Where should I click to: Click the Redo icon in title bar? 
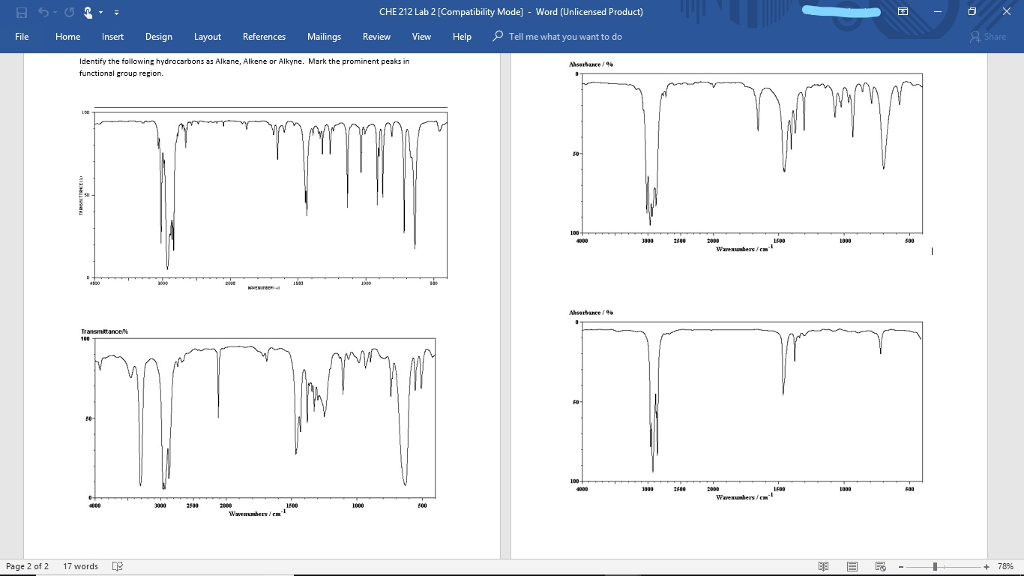pyautogui.click(x=67, y=12)
